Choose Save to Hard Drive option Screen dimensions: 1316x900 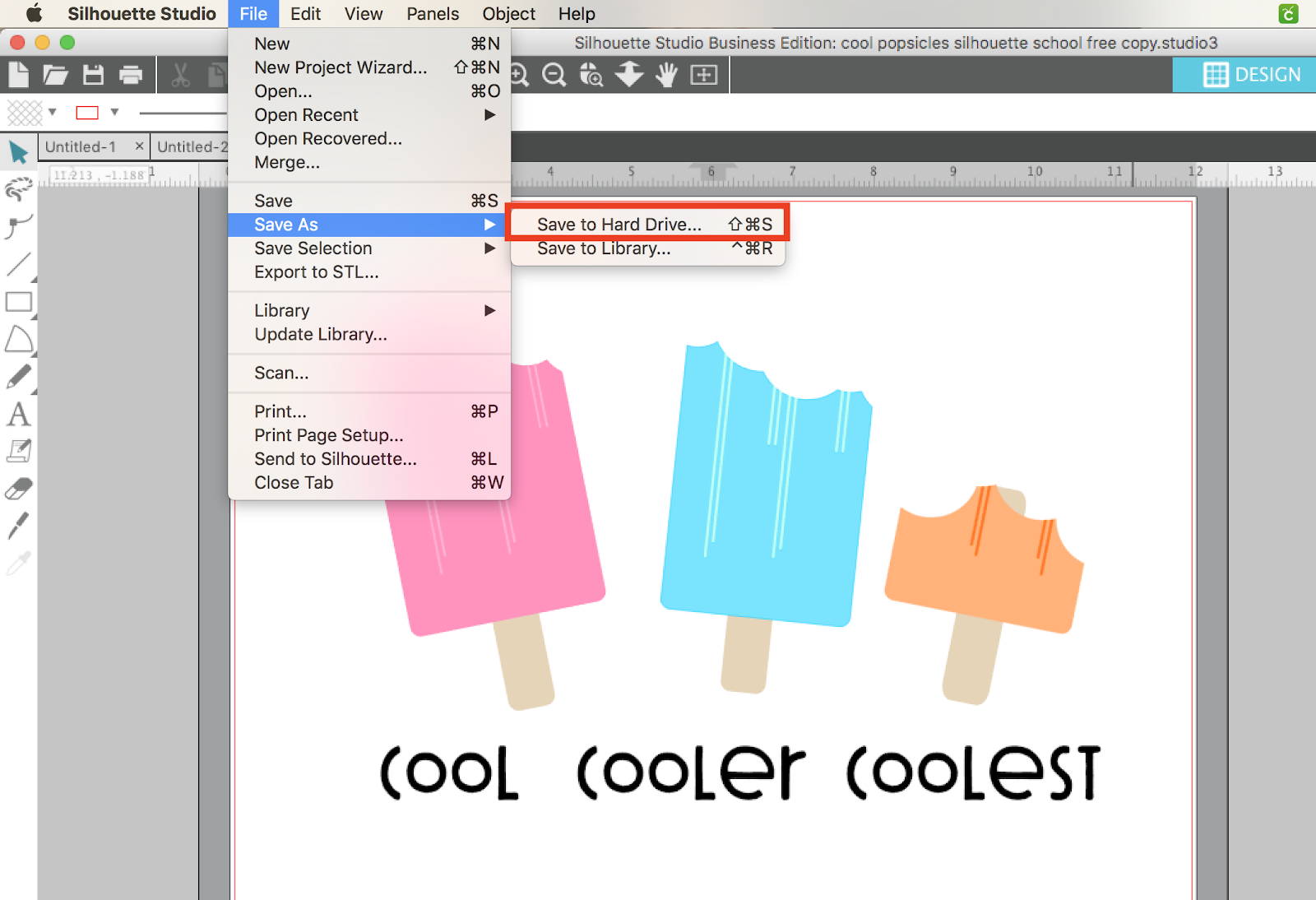[647, 225]
